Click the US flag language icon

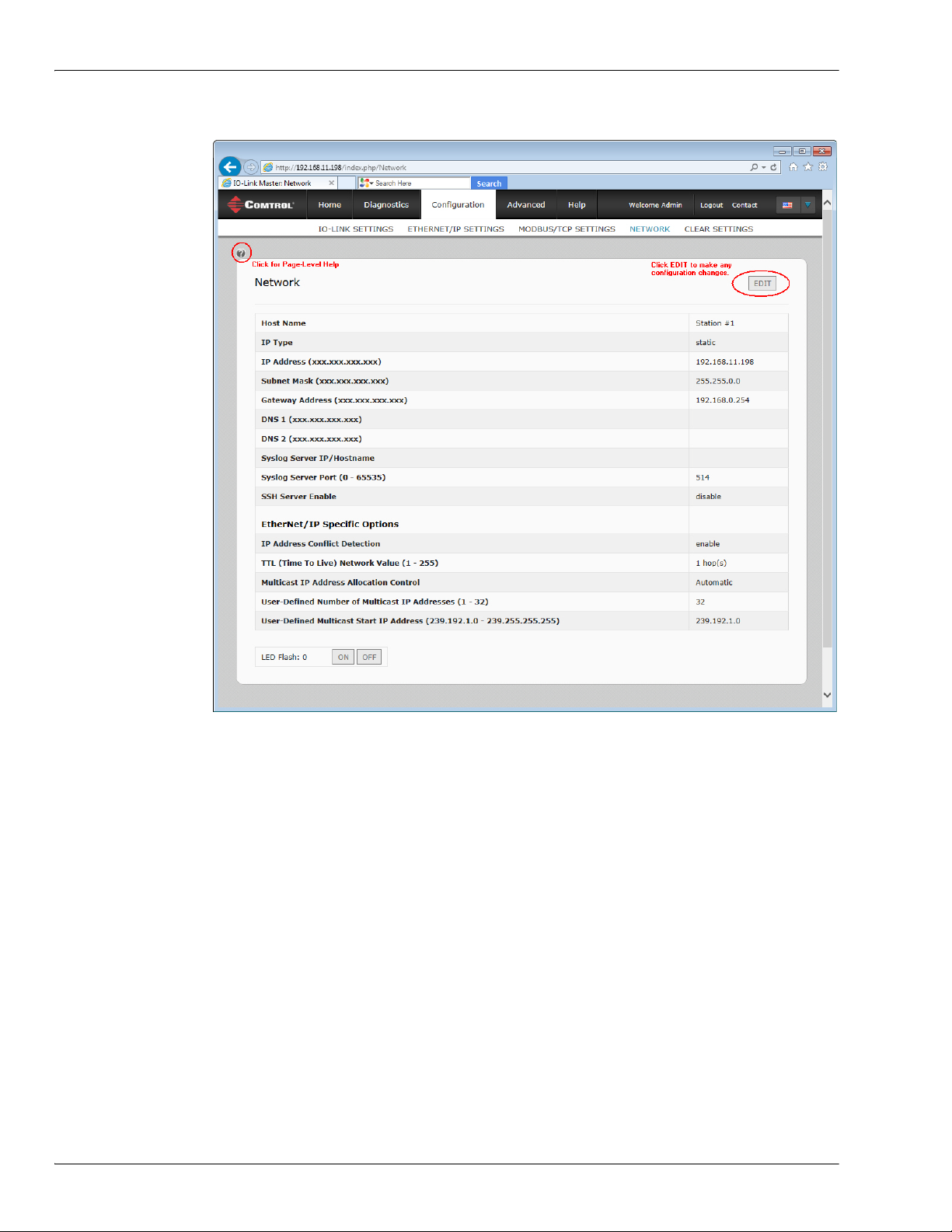pos(787,205)
